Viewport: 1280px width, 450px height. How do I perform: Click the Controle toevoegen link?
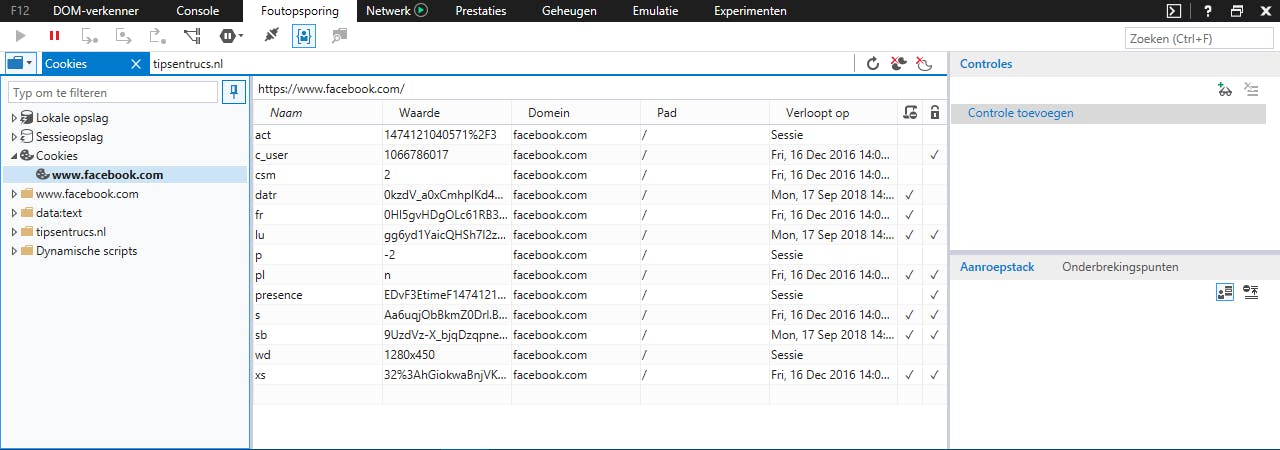coord(1020,113)
